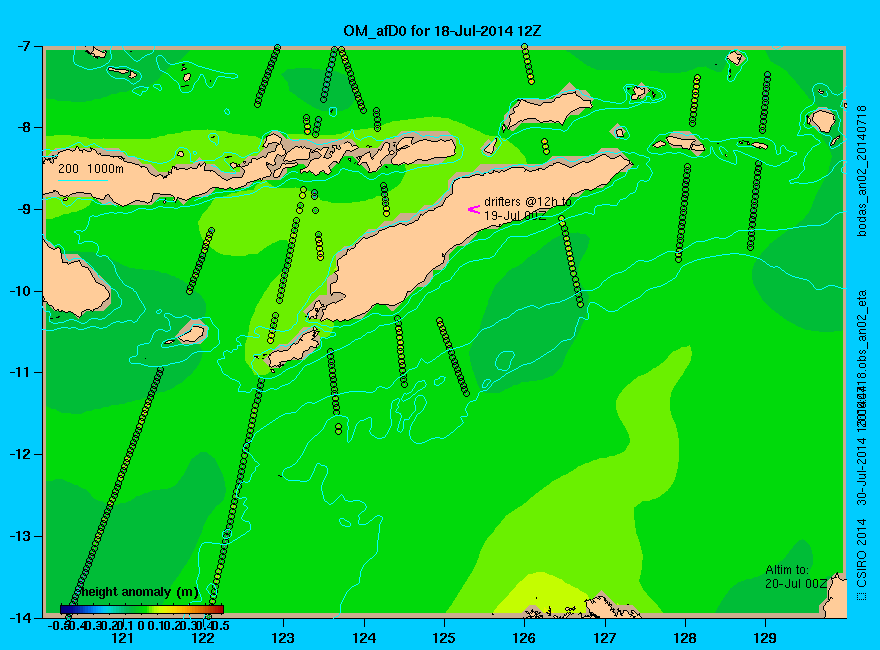Click the longitude tick label "127"
Viewport: 880px width, 650px height.
point(604,638)
